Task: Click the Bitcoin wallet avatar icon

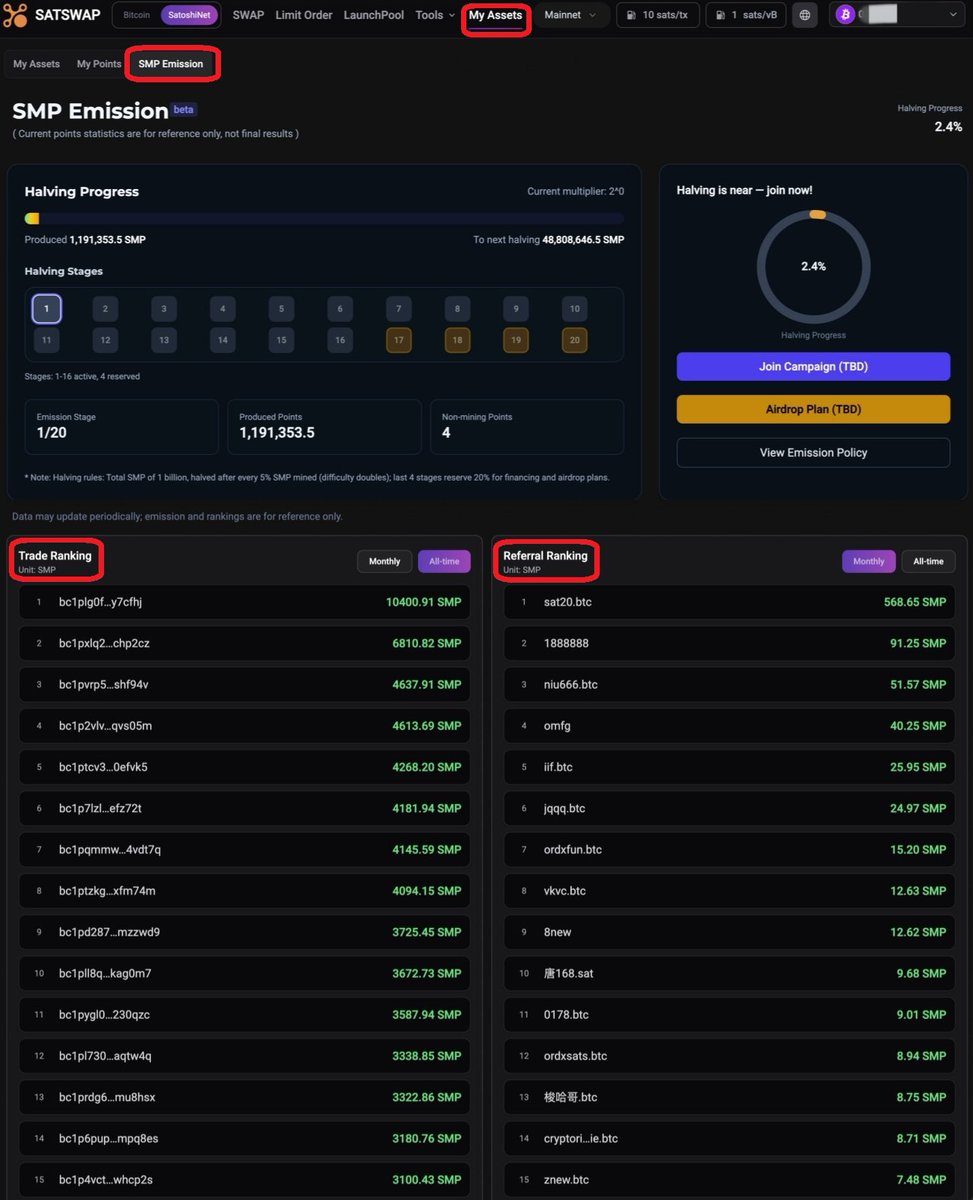Action: click(845, 15)
